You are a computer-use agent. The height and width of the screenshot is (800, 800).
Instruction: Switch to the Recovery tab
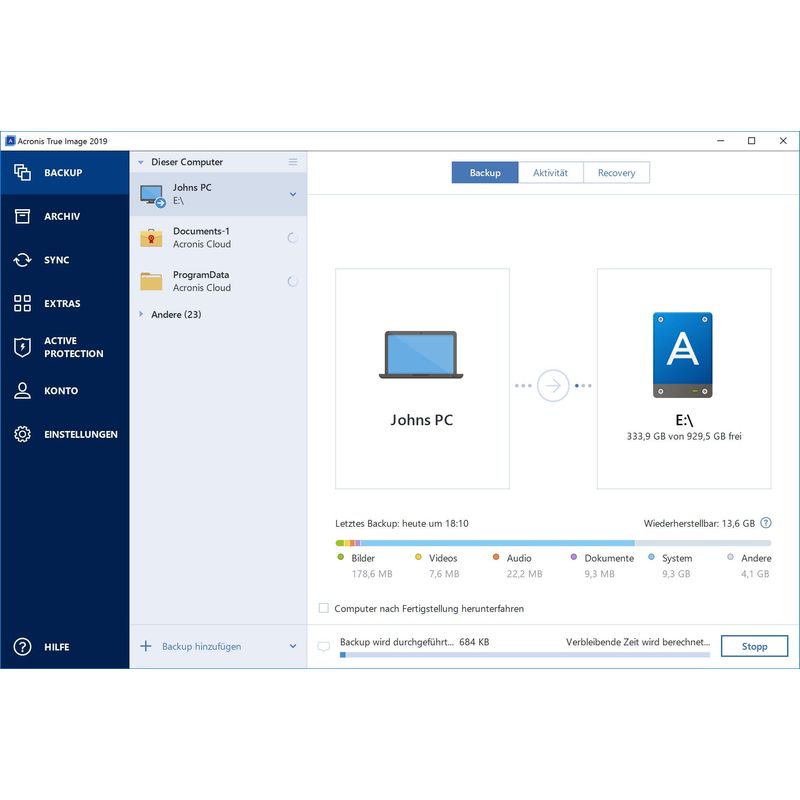point(616,173)
